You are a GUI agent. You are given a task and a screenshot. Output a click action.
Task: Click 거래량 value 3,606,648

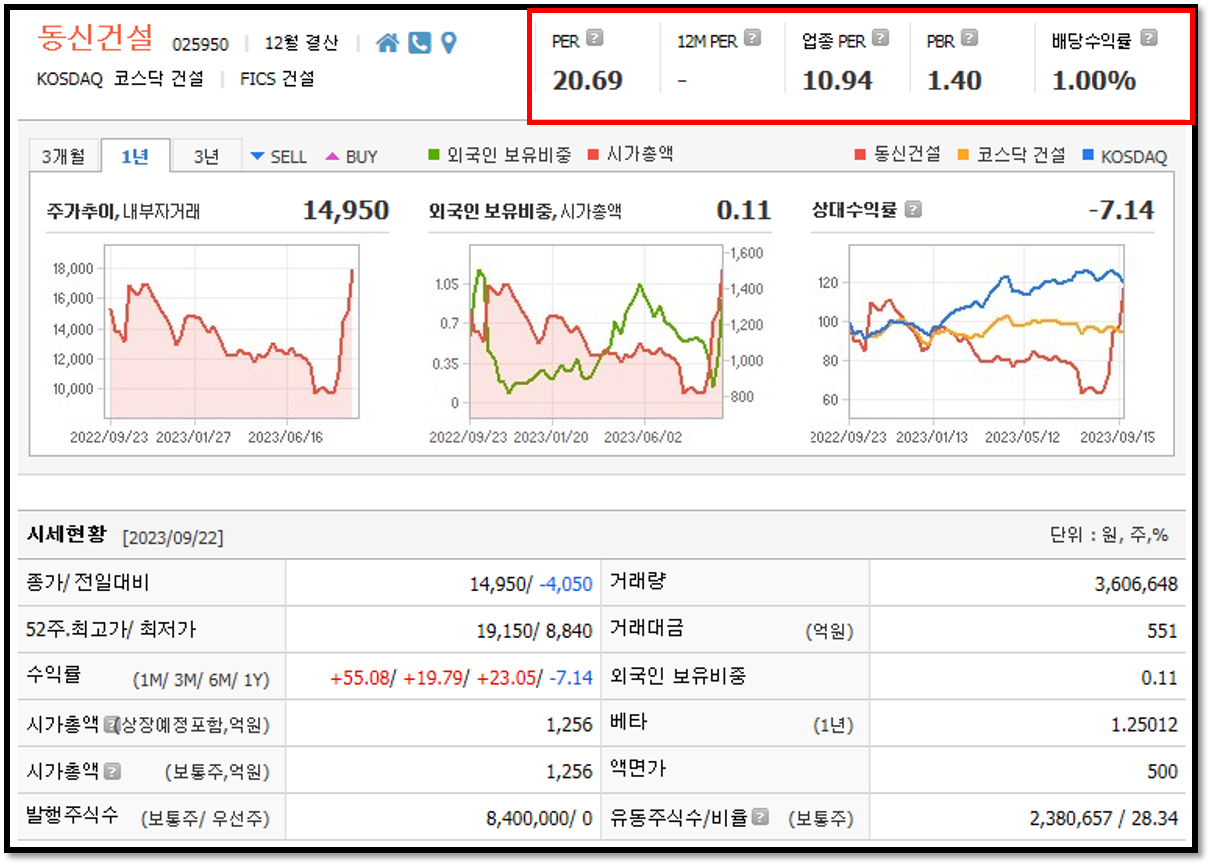pos(1136,584)
